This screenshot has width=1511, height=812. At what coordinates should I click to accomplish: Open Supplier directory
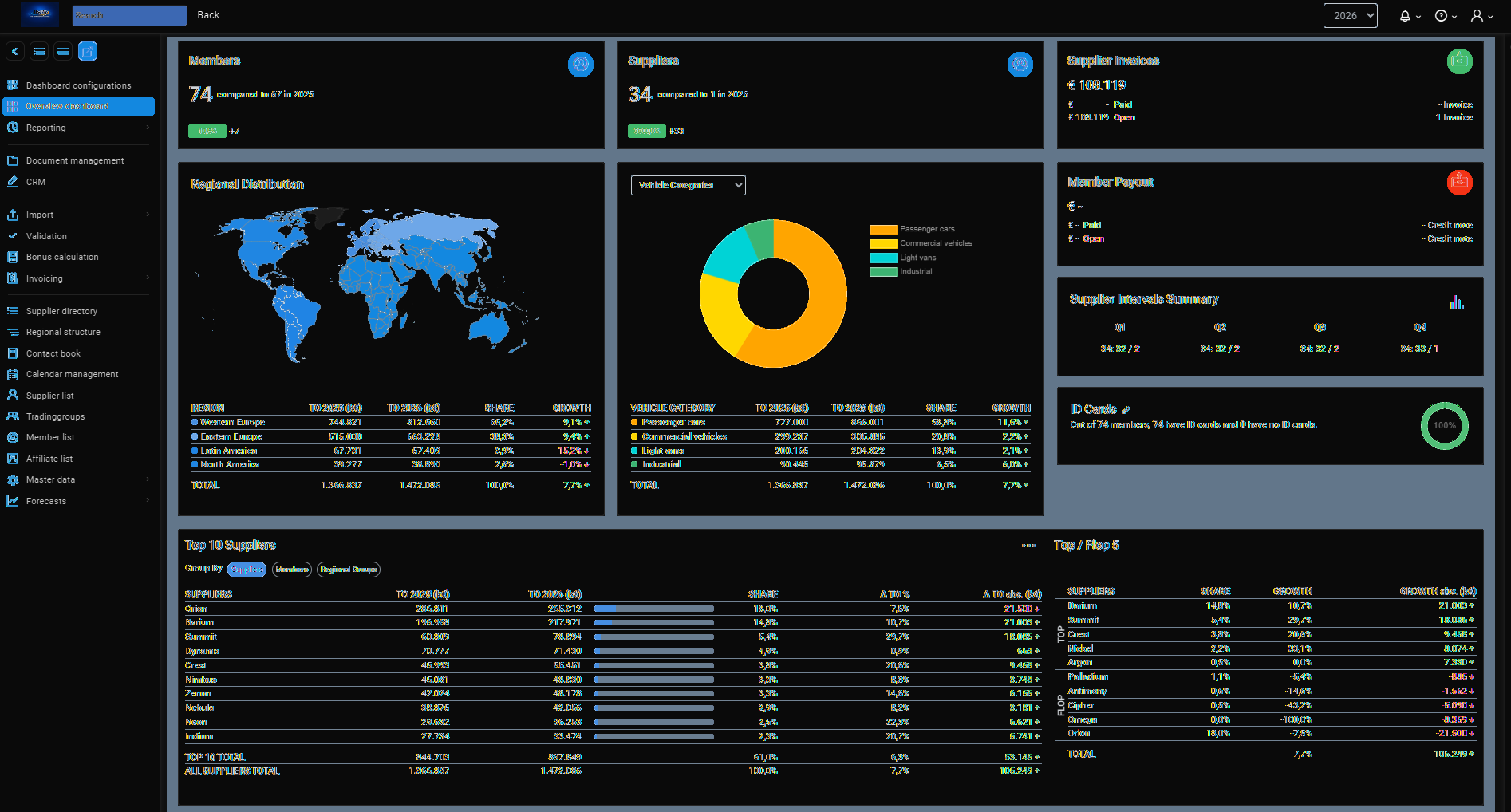pyautogui.click(x=78, y=311)
